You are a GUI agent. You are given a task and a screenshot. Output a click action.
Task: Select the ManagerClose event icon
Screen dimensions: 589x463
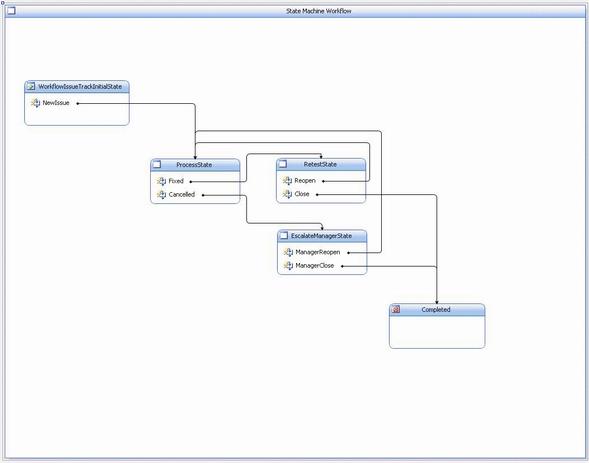(x=288, y=265)
